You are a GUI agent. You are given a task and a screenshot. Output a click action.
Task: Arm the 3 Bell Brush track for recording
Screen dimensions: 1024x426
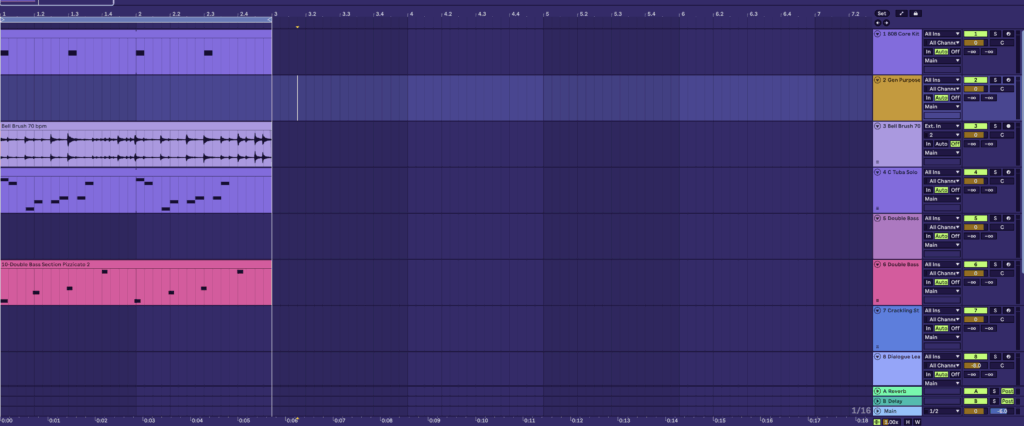1009,126
